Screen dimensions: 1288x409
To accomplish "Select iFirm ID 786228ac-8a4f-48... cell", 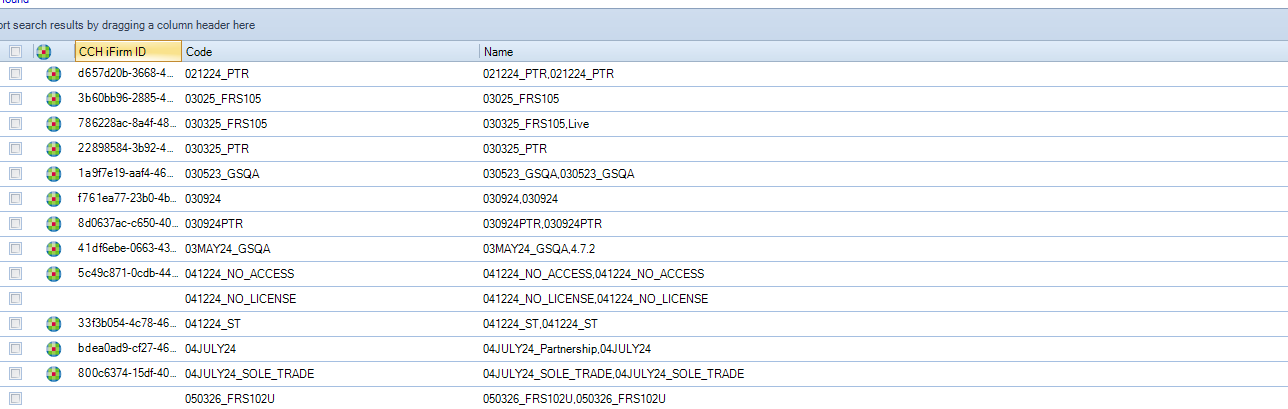I will click(x=128, y=124).
